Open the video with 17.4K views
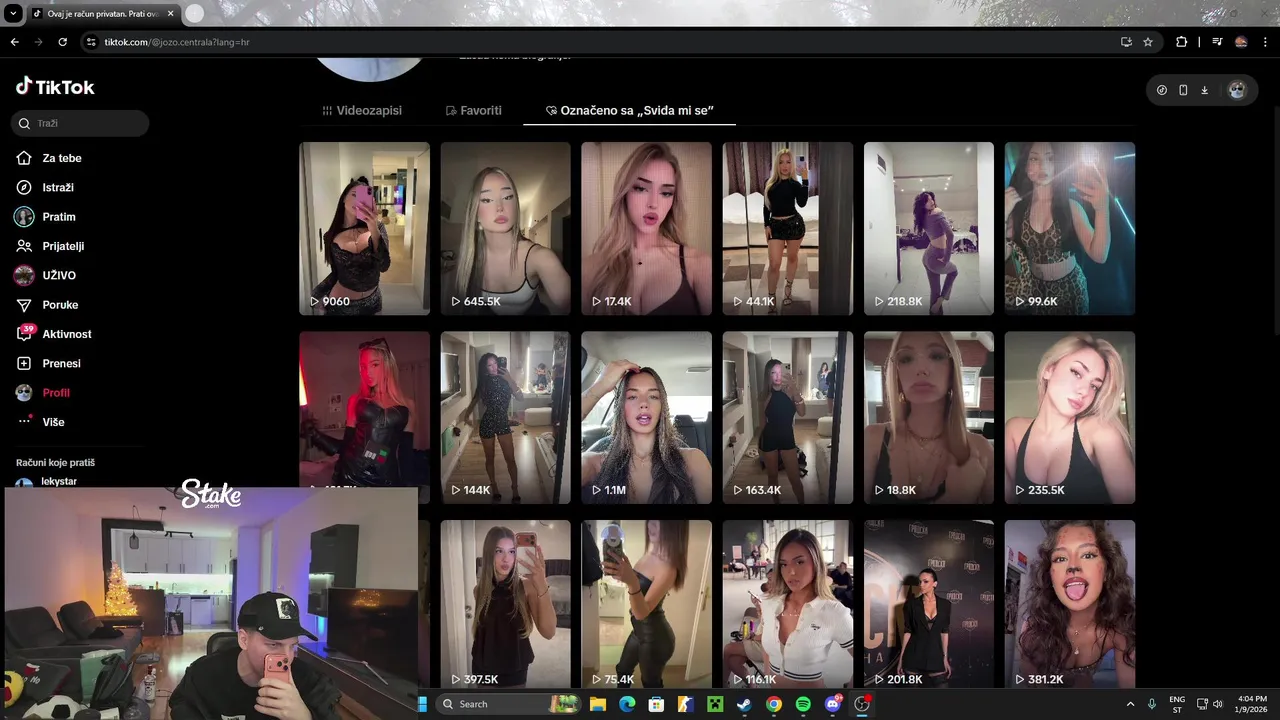Image resolution: width=1280 pixels, height=720 pixels. coord(646,228)
